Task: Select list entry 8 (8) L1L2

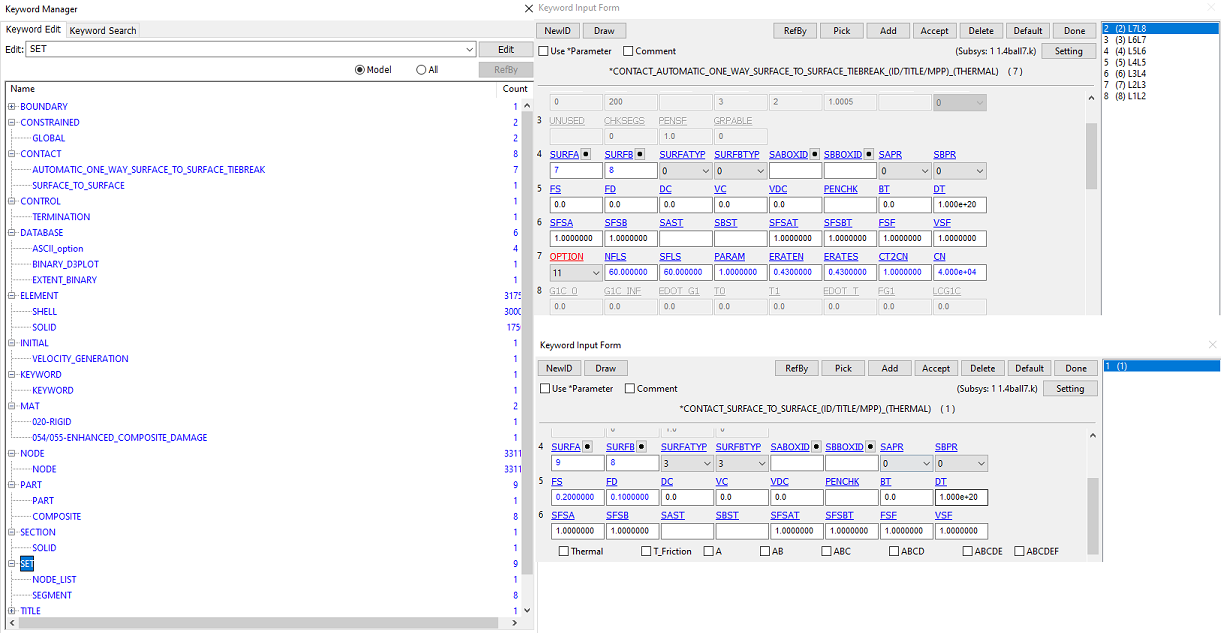Action: (1160, 96)
